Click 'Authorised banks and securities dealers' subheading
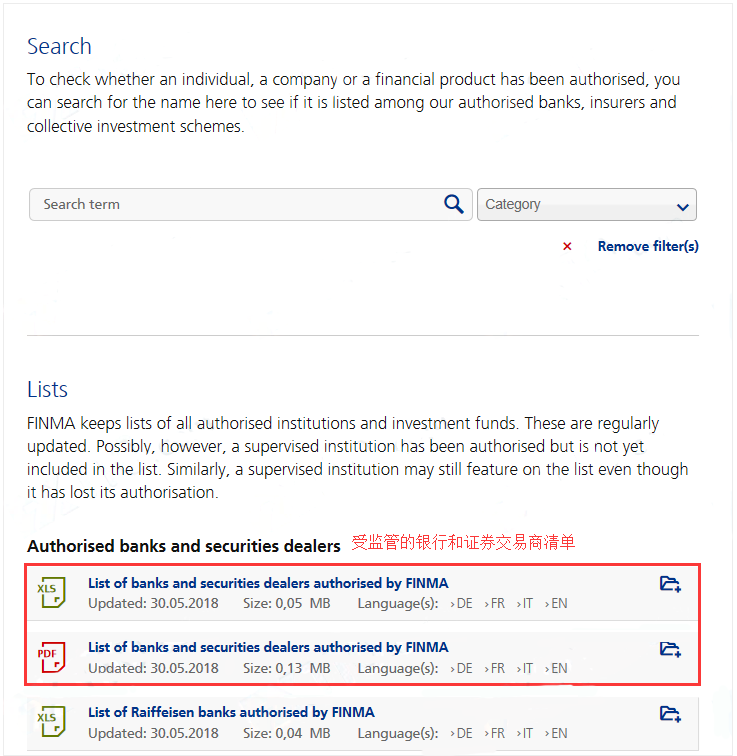The width and height of the screenshot is (737, 756). click(184, 546)
